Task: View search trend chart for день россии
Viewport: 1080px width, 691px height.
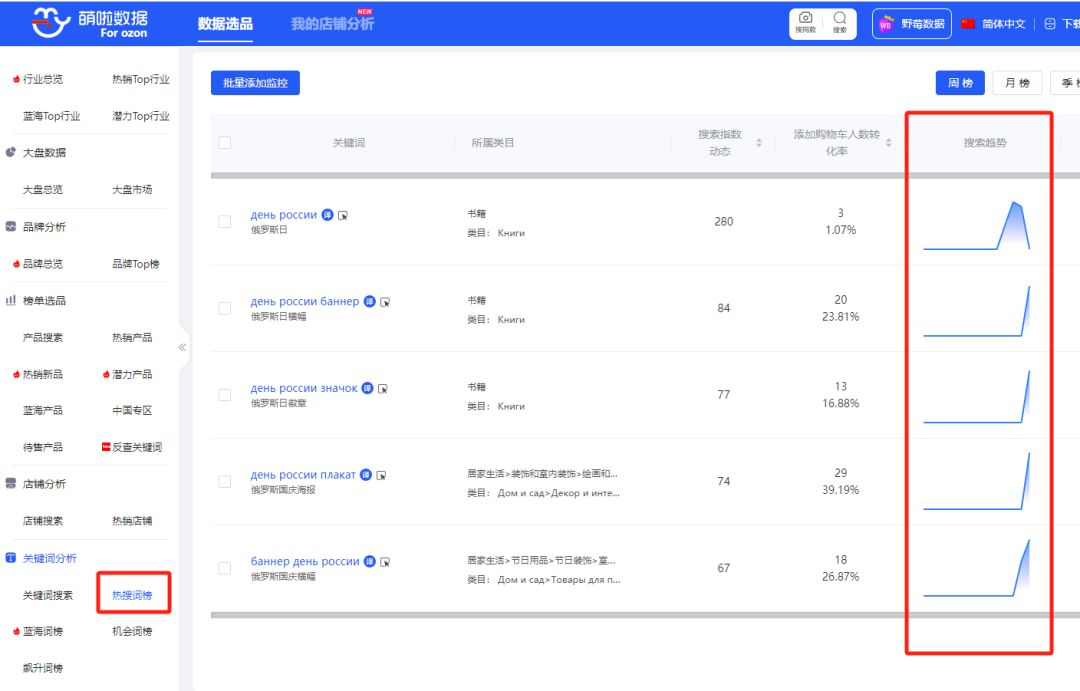Action: point(977,225)
